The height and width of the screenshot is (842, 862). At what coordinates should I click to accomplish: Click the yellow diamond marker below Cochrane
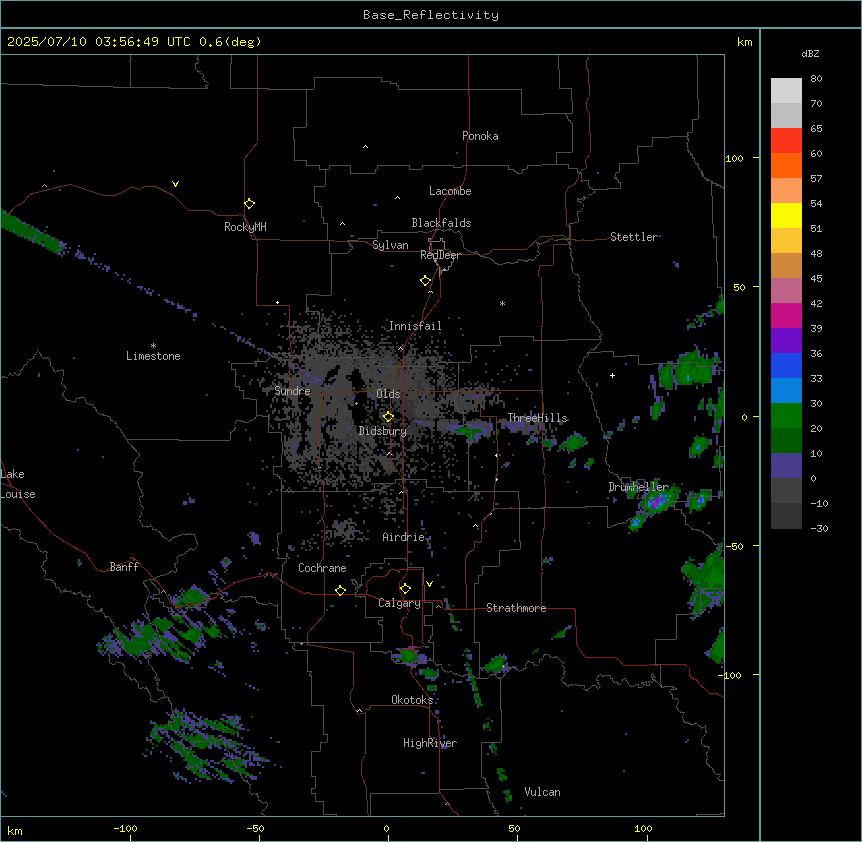click(x=340, y=590)
